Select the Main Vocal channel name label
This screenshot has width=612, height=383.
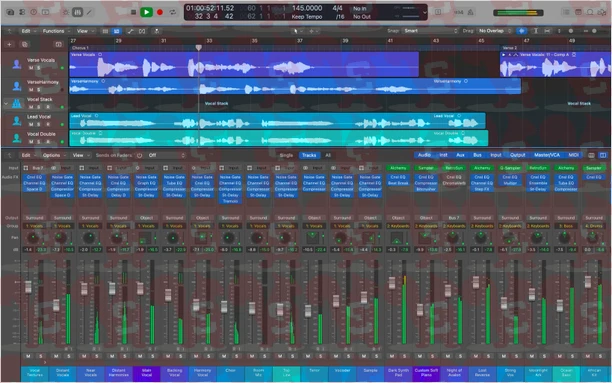[x=146, y=374]
